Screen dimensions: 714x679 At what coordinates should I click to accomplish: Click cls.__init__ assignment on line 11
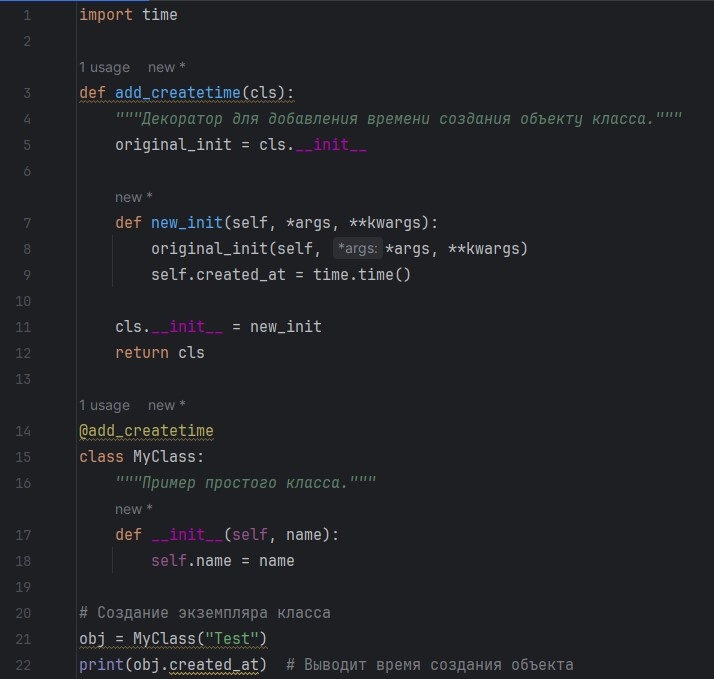(x=218, y=327)
